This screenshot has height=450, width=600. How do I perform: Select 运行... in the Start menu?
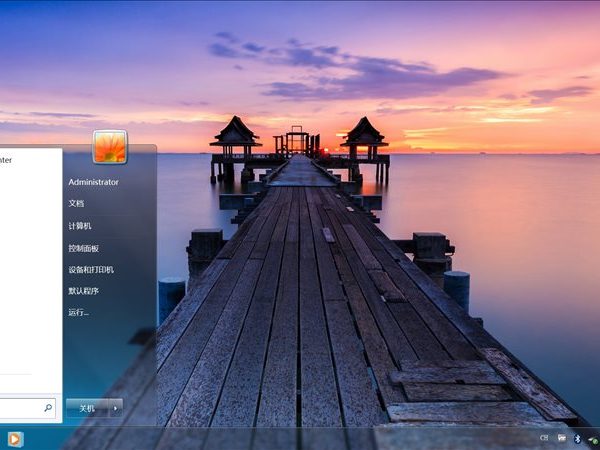point(79,313)
